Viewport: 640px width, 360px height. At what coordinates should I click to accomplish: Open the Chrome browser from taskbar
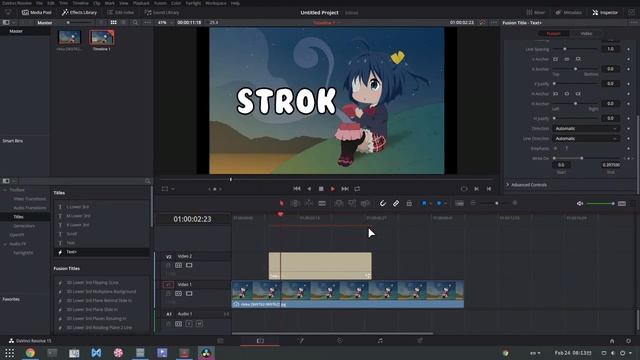point(30,353)
